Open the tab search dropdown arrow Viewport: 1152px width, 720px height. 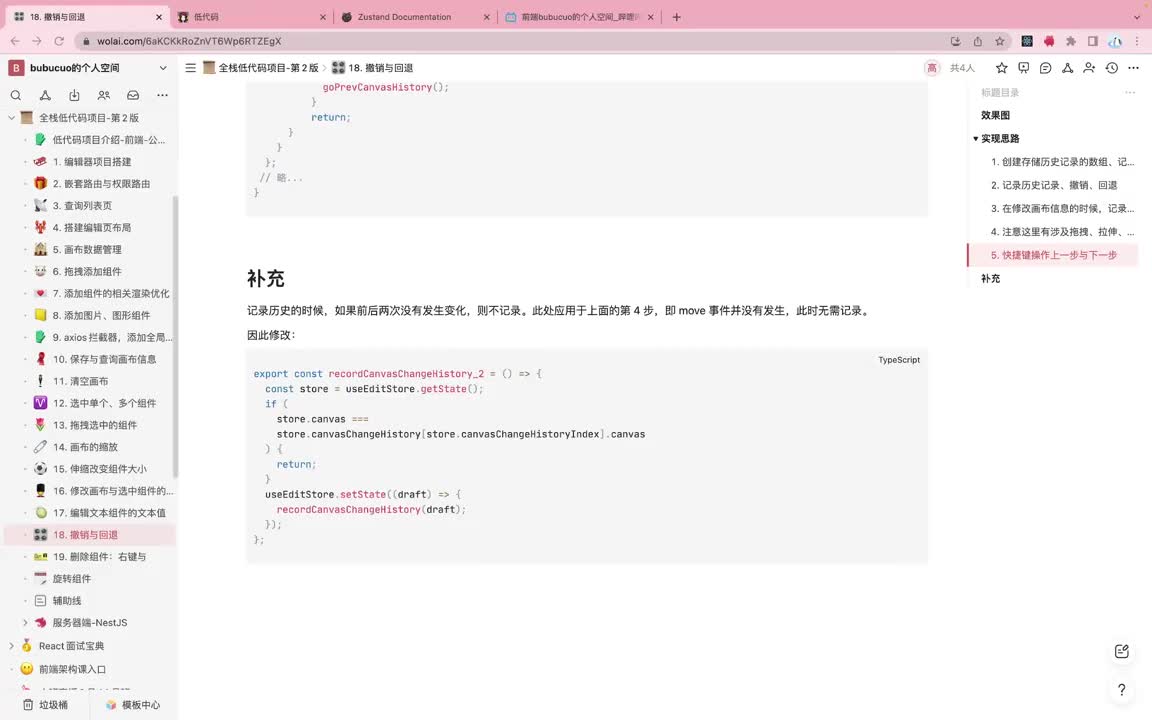[1137, 17]
